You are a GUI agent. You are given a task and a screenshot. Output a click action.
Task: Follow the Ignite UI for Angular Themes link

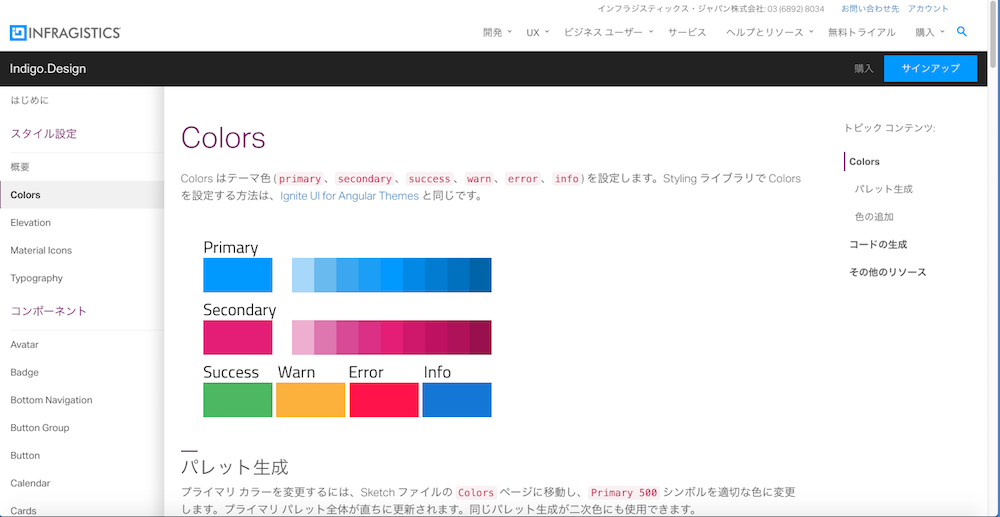click(x=349, y=196)
